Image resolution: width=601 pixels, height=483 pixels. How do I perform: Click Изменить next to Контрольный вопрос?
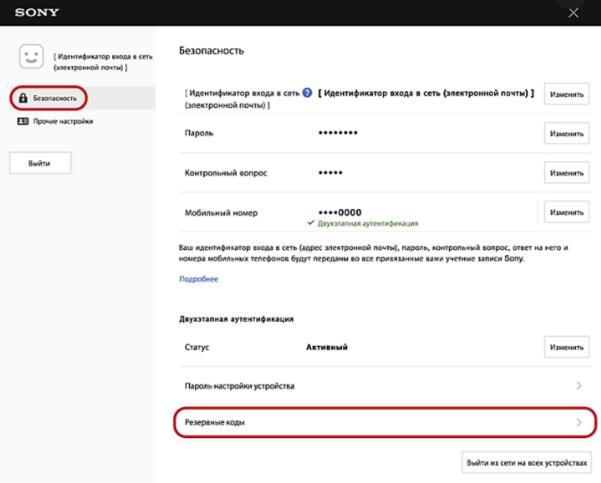pos(566,173)
